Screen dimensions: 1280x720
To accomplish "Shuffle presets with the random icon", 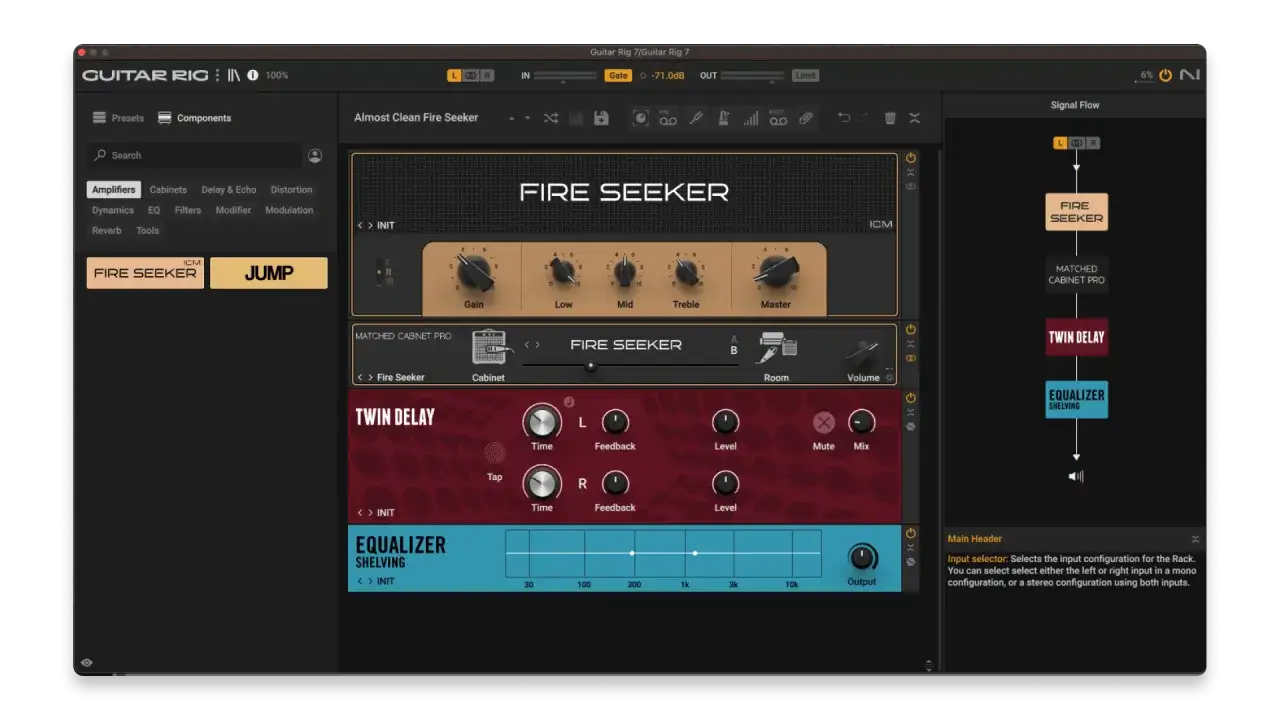I will coord(551,118).
